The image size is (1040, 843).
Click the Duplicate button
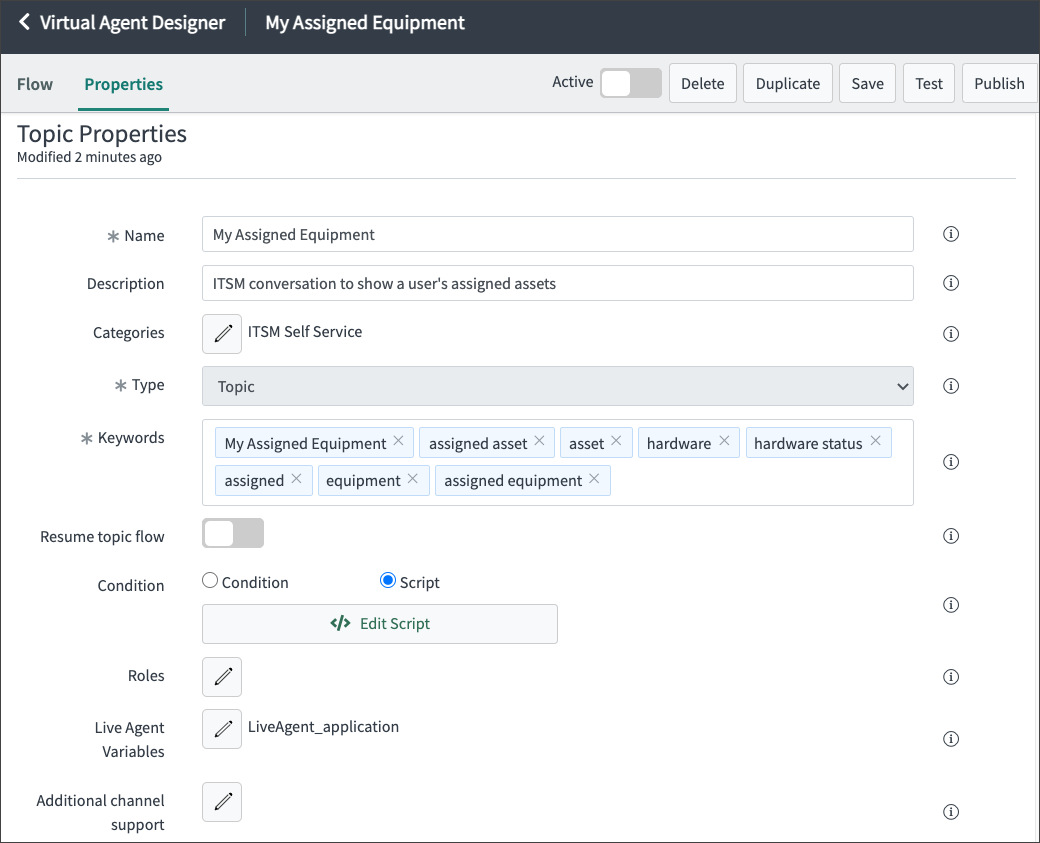(787, 83)
